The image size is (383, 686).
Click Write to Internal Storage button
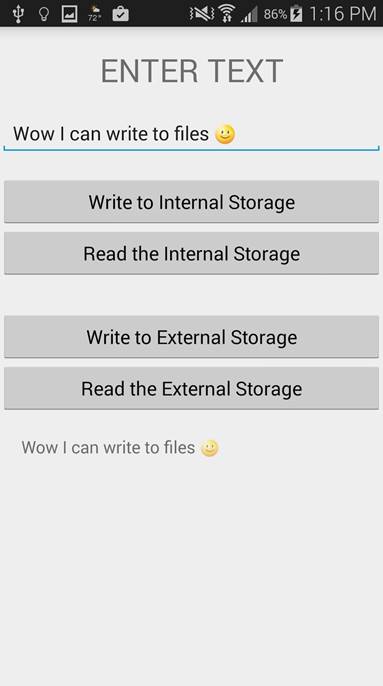click(191, 202)
